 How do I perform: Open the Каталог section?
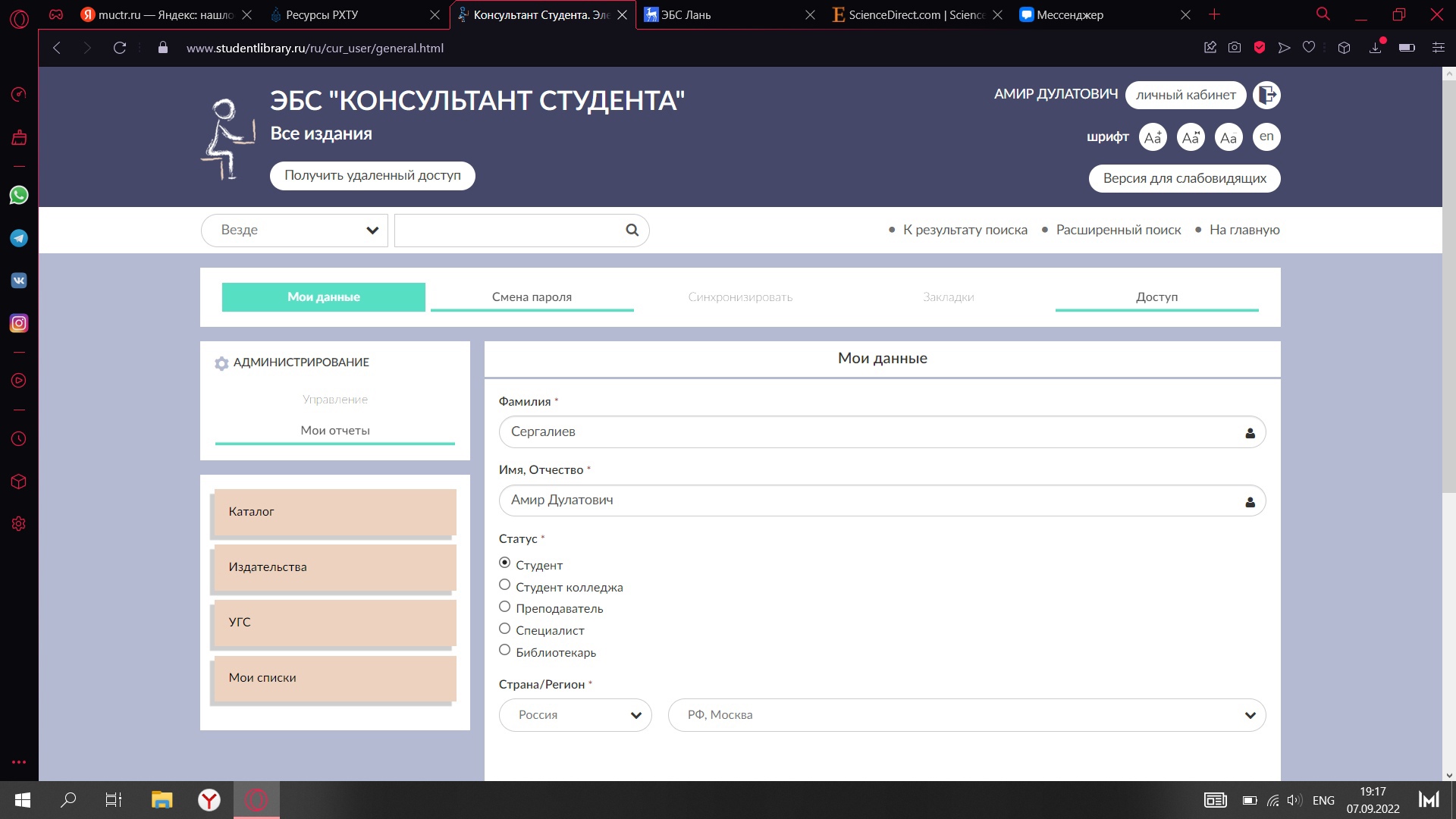pos(335,512)
